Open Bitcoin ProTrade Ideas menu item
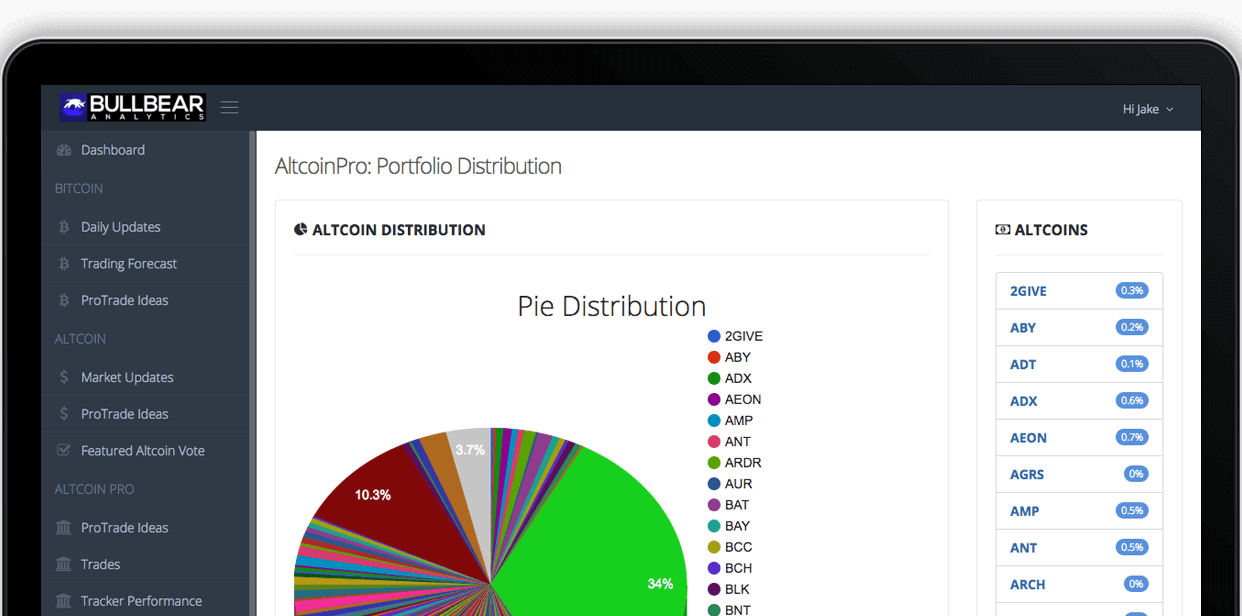 coord(124,300)
